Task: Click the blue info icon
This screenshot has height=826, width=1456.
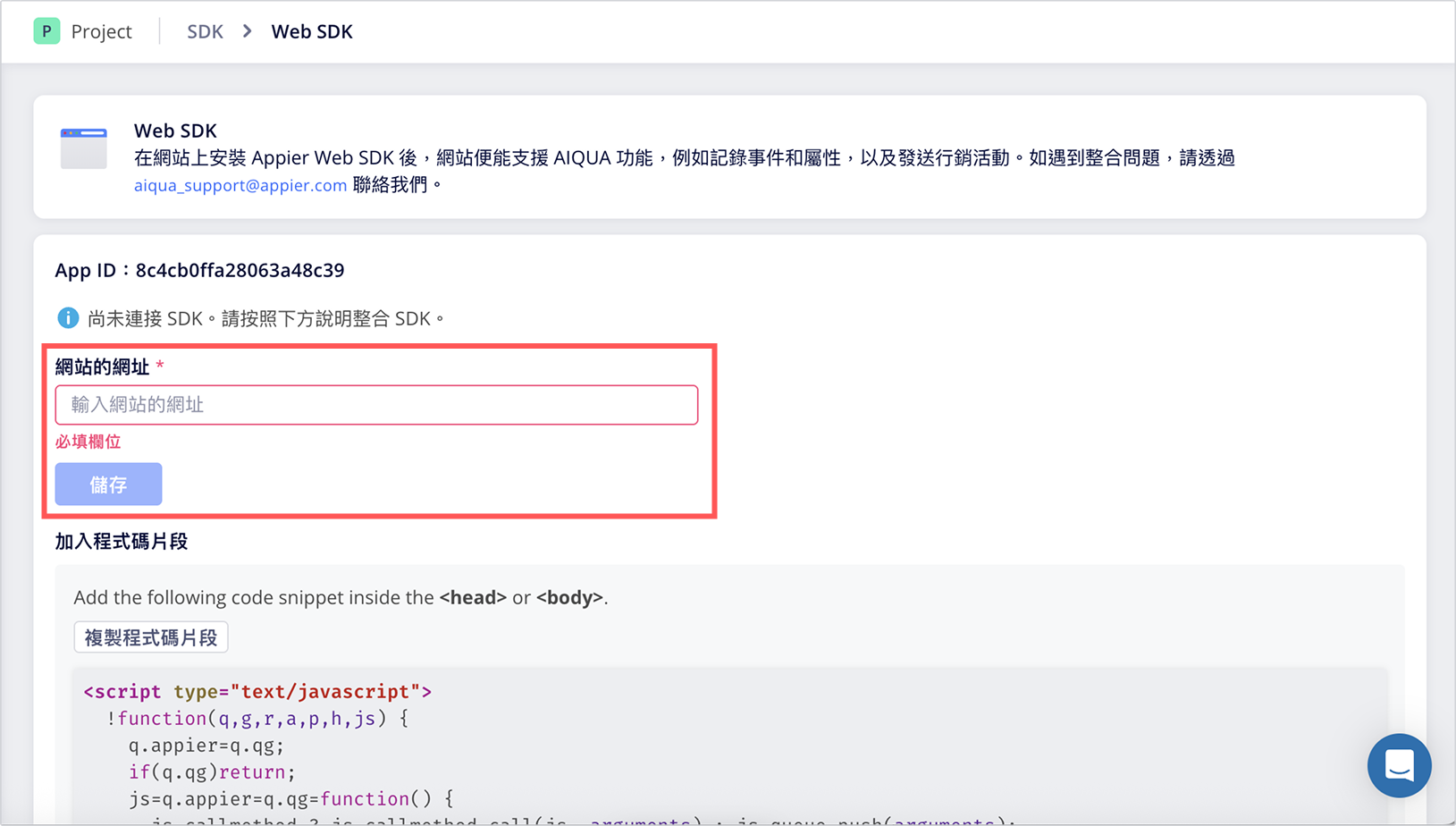Action: pos(68,317)
